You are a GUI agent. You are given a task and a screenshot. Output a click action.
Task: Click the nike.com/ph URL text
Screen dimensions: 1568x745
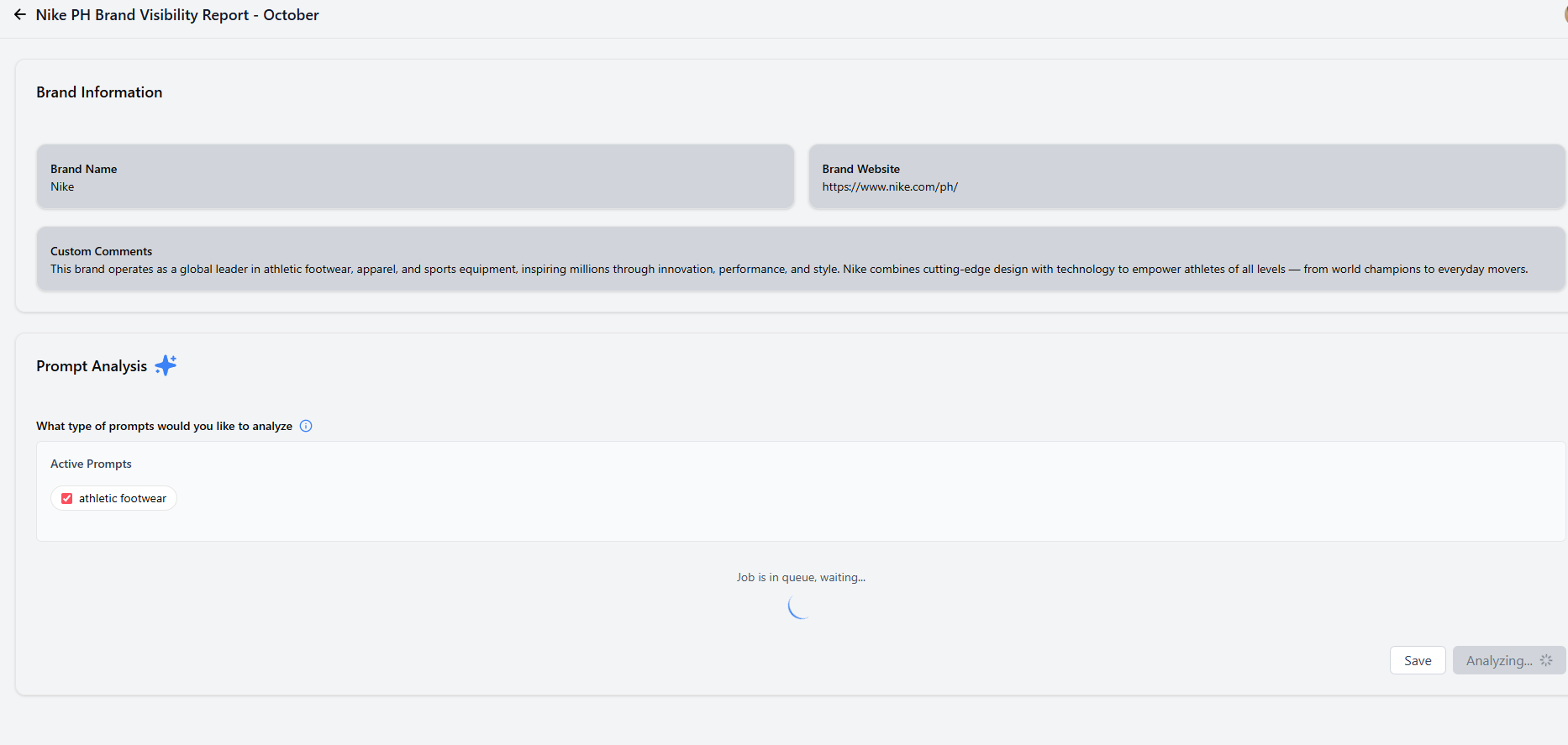coord(890,187)
